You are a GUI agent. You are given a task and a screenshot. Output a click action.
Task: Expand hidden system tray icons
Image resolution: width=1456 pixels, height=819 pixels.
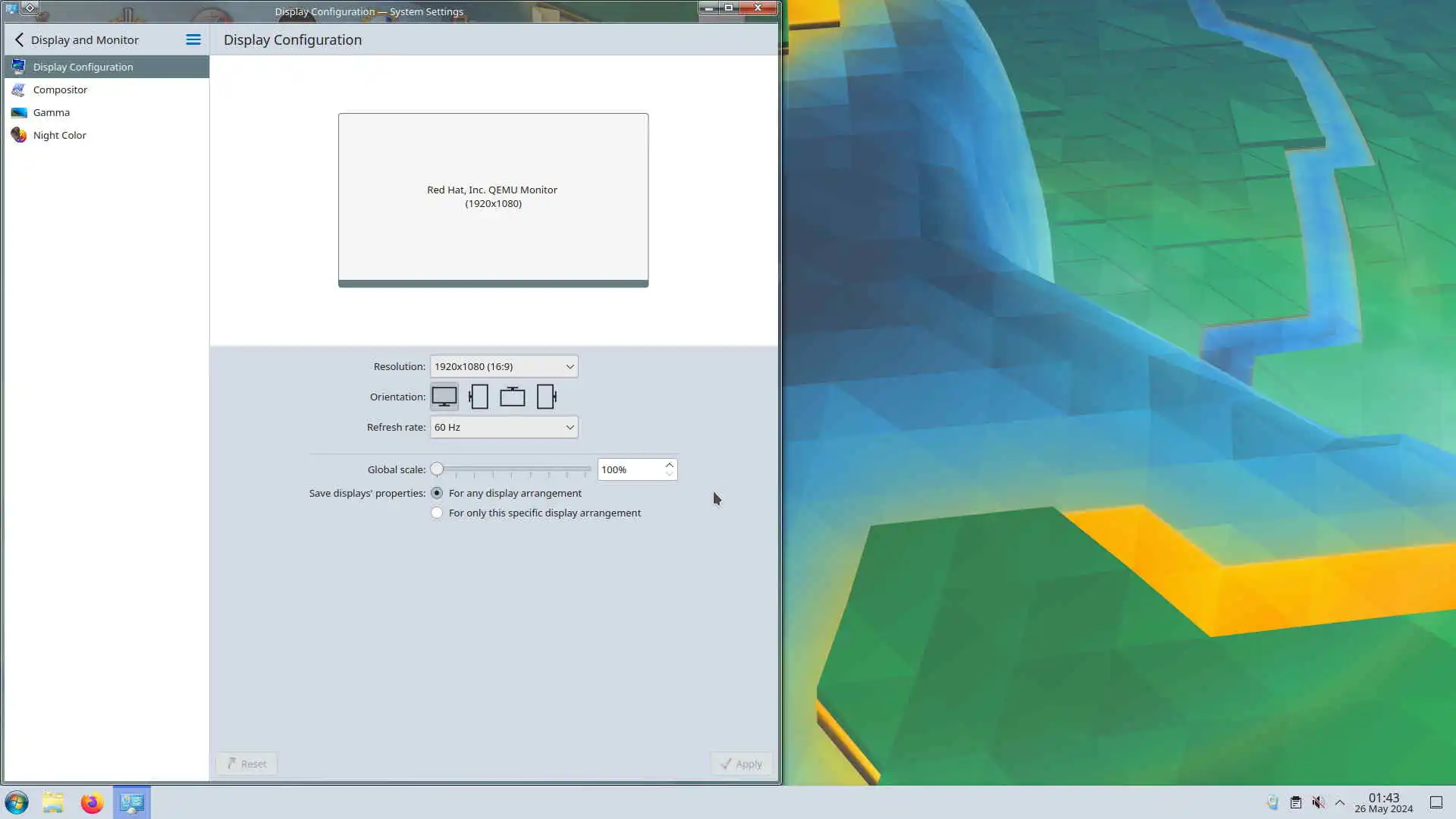pos(1340,802)
